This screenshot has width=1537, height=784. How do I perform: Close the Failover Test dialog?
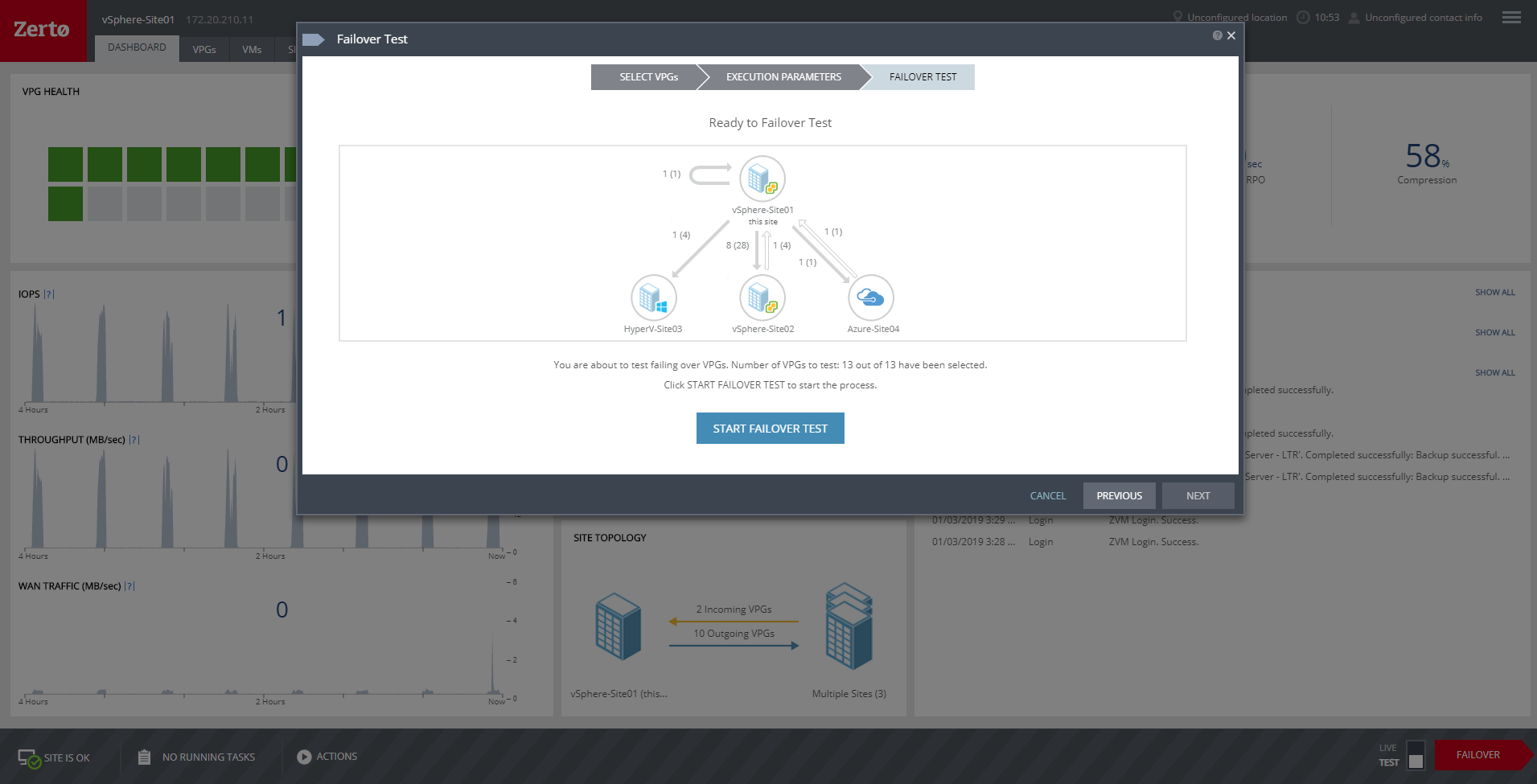1231,35
